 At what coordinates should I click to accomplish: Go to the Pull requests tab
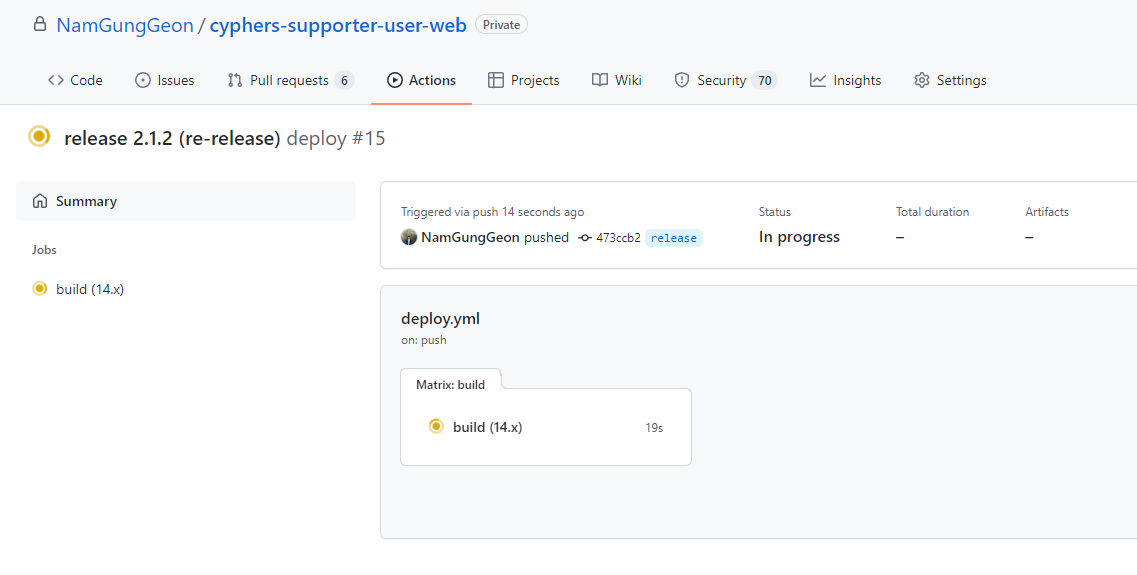point(291,80)
